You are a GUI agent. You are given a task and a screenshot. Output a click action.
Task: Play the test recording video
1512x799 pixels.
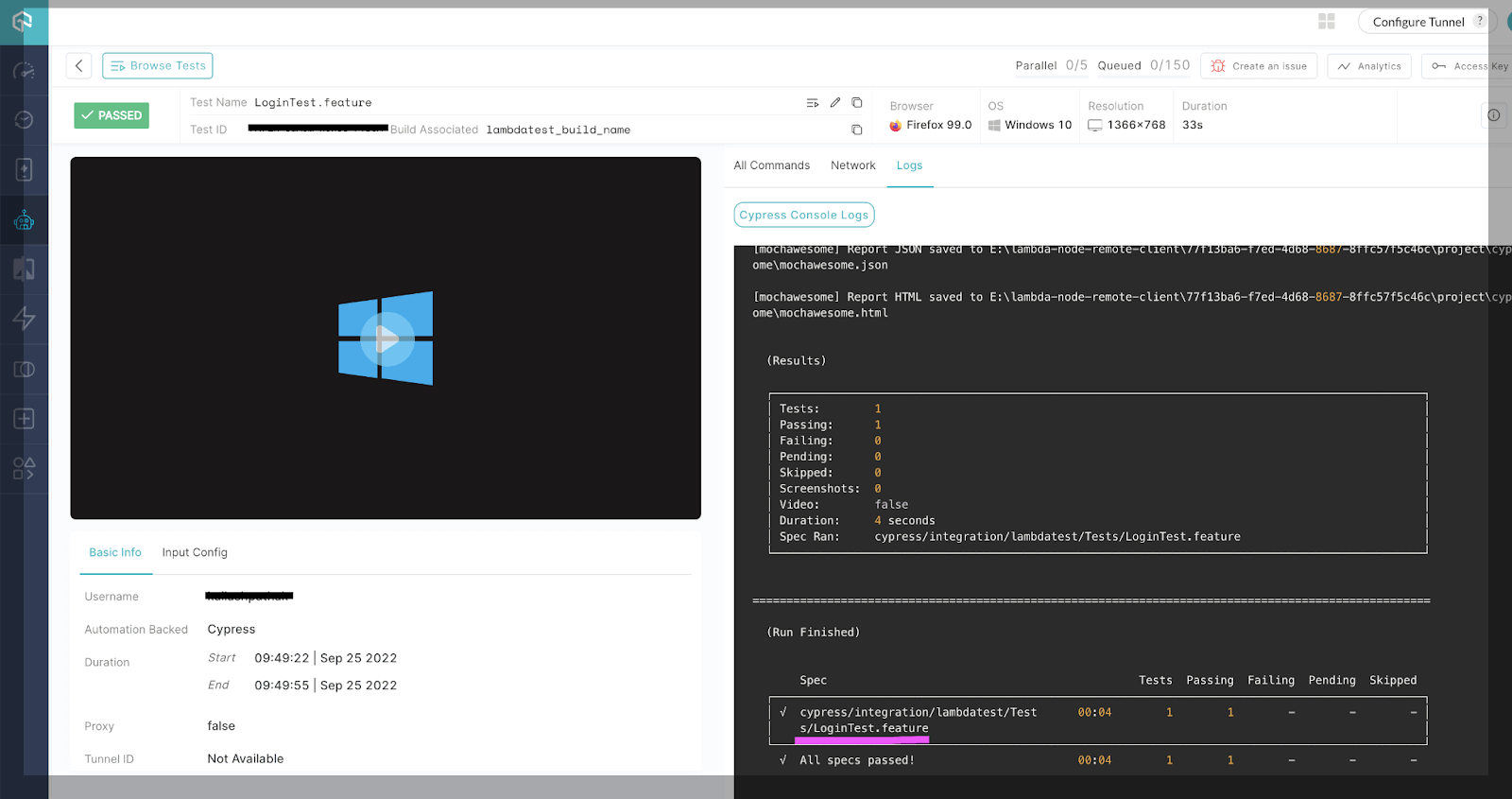click(386, 339)
